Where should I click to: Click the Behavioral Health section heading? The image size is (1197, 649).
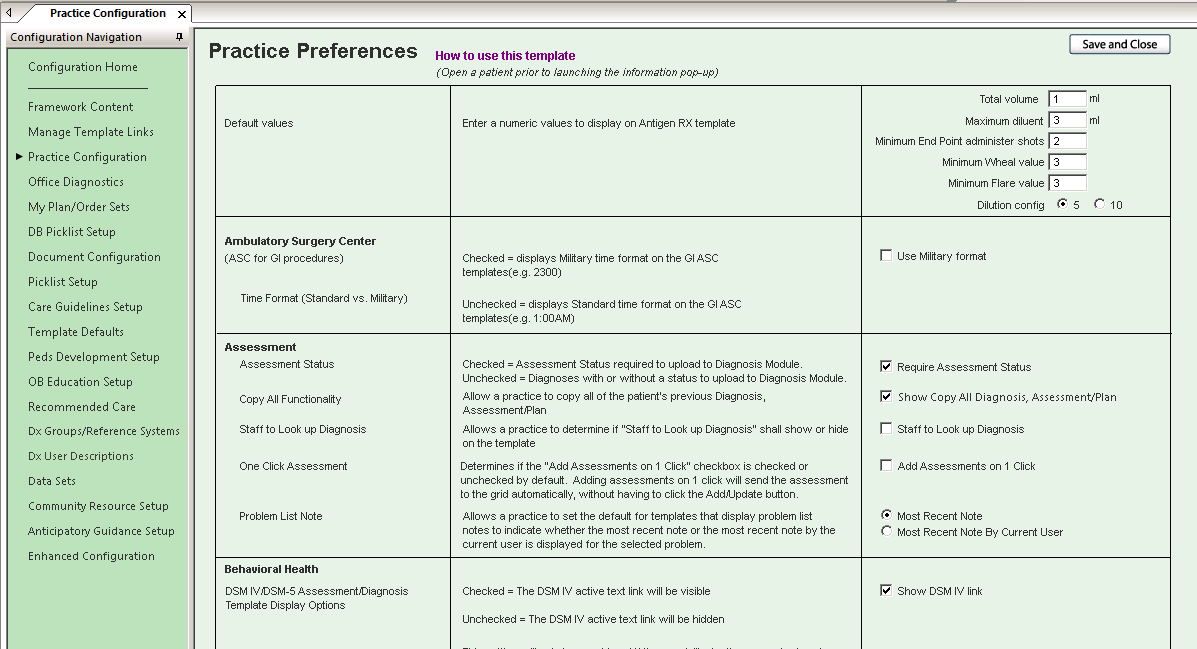(x=271, y=570)
